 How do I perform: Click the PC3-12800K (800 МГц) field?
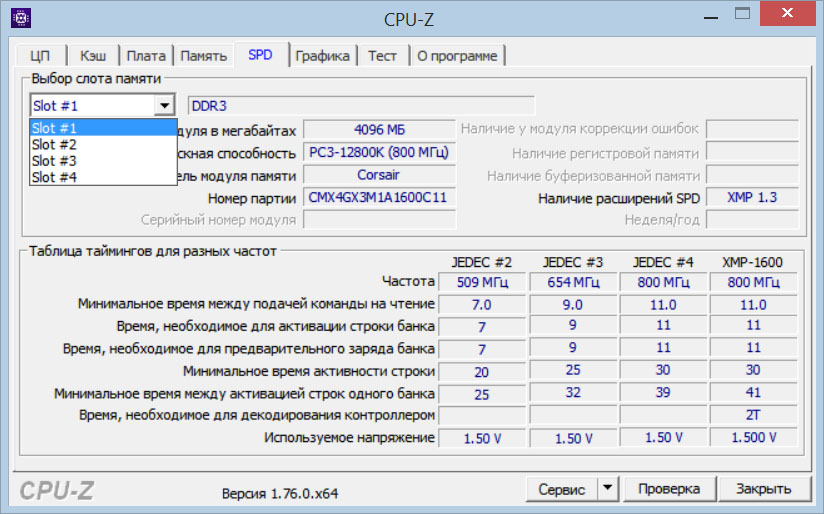[x=379, y=152]
